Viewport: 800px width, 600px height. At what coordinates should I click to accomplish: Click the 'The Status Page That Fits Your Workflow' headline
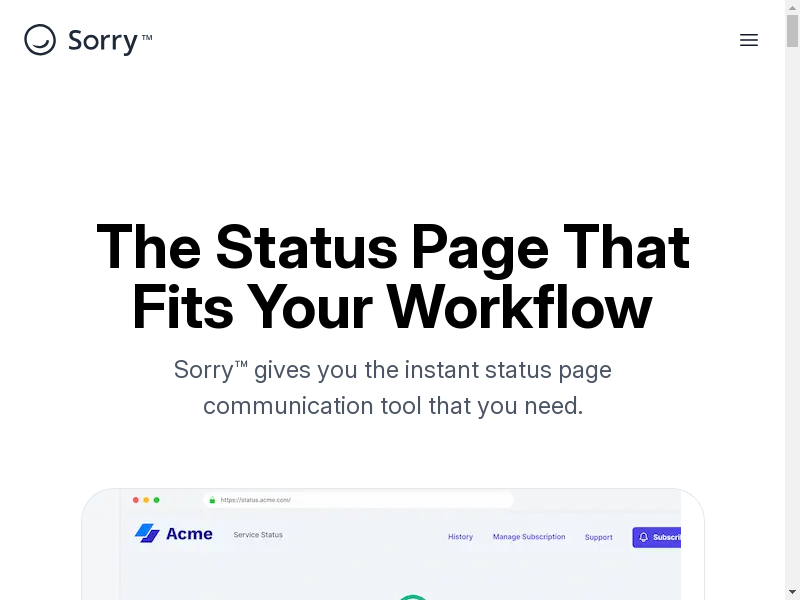point(392,276)
